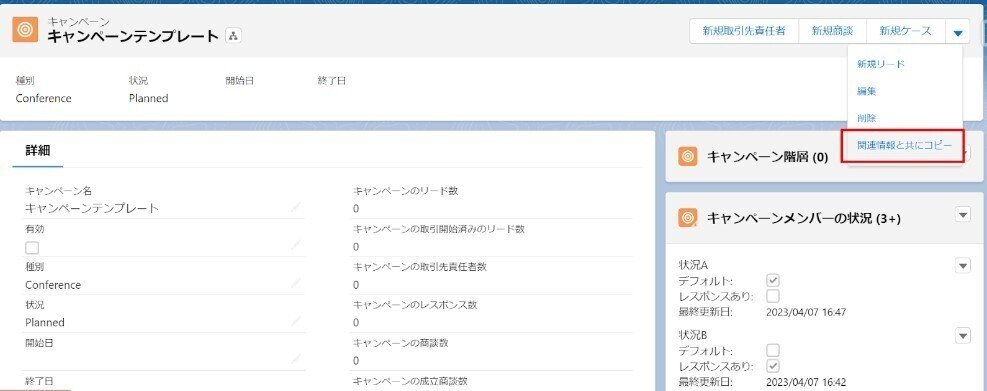Click the Conference value under header 種別
The image size is (987, 391).
(x=43, y=98)
